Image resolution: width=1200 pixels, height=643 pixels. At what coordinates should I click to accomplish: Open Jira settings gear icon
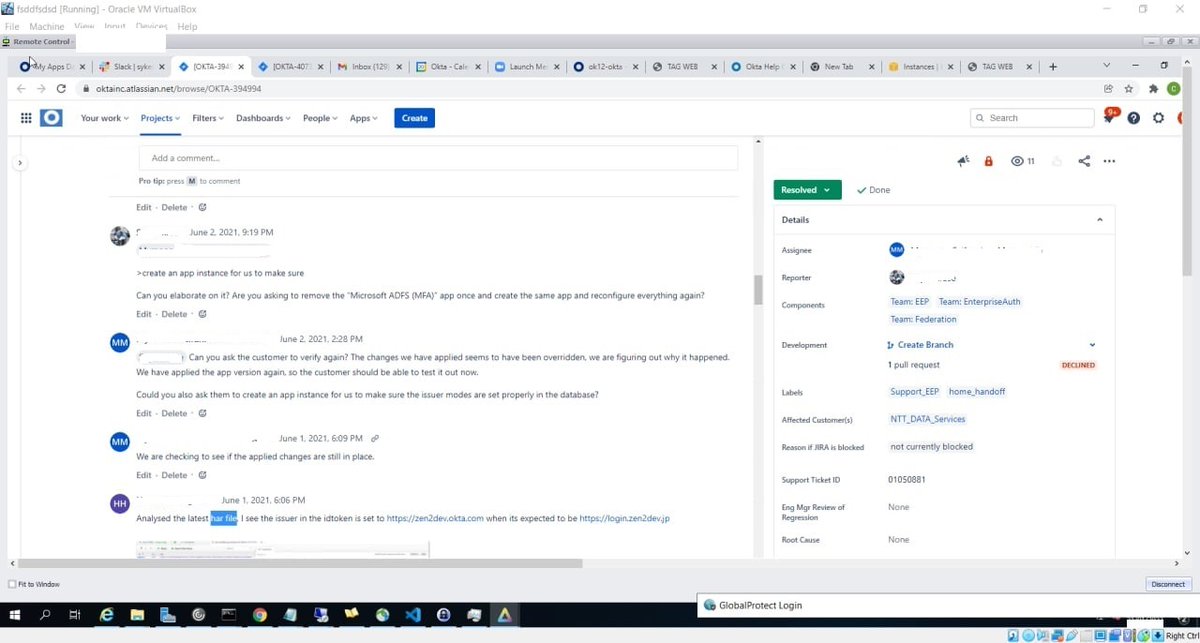click(x=1158, y=118)
